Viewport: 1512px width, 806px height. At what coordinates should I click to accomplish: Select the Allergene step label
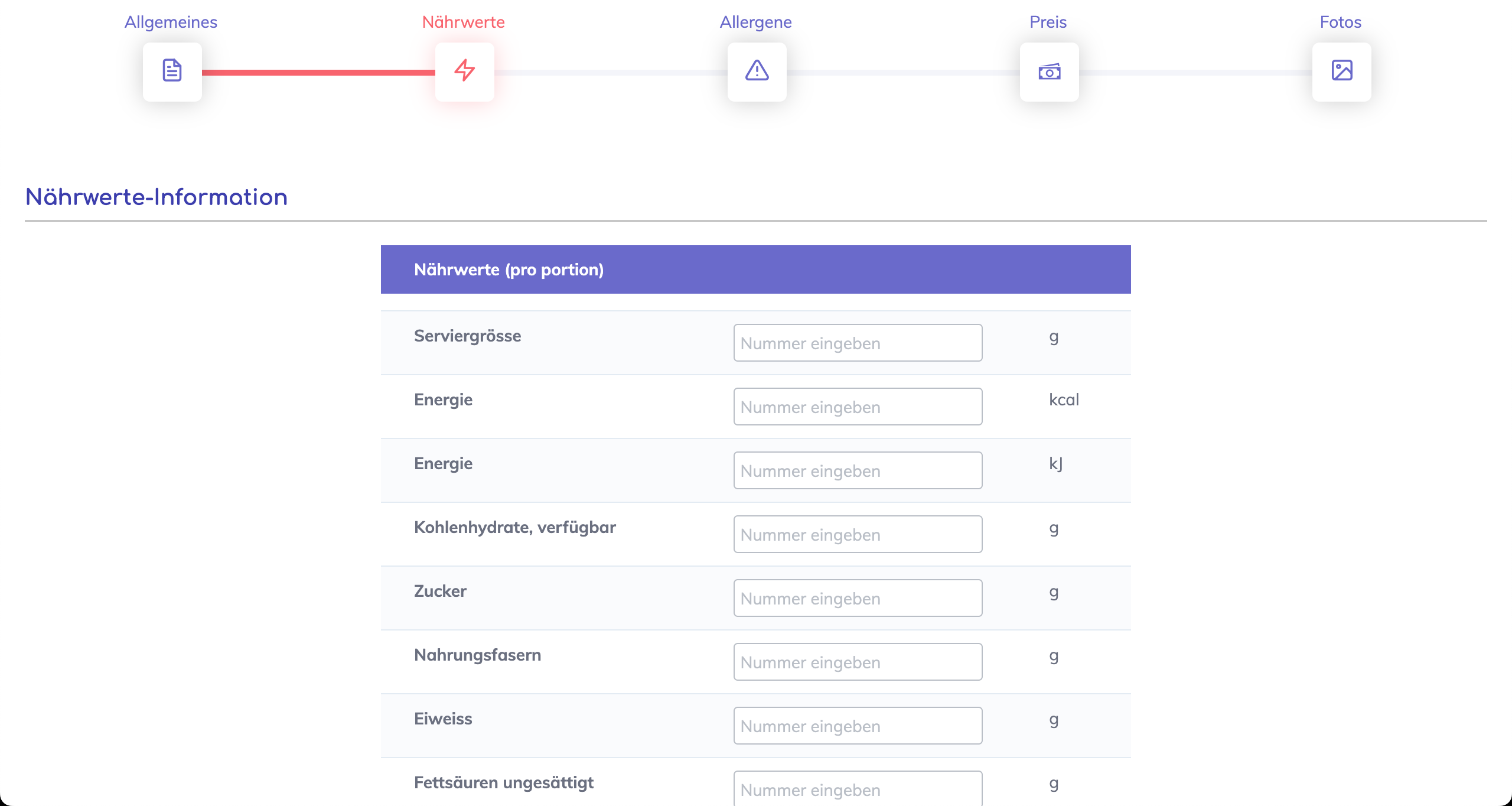click(x=755, y=22)
